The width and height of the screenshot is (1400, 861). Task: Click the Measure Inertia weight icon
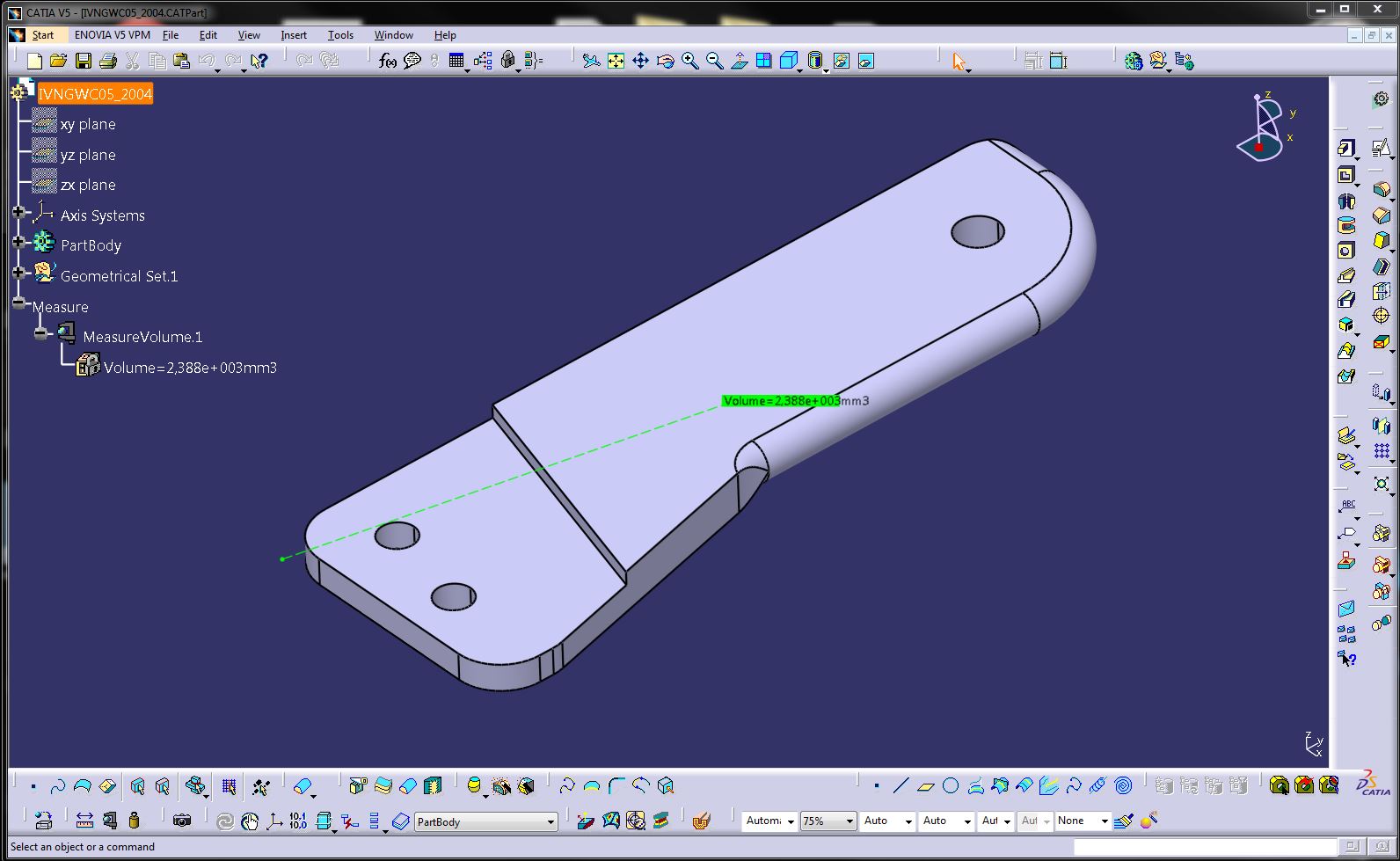tap(134, 821)
